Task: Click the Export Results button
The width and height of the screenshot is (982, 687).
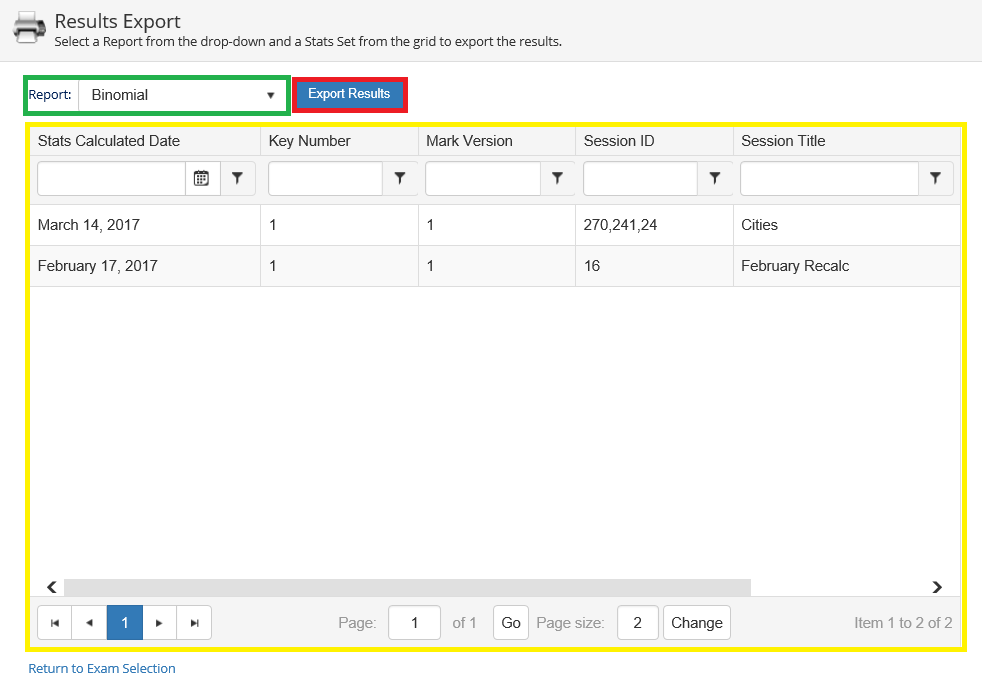Action: [x=349, y=94]
